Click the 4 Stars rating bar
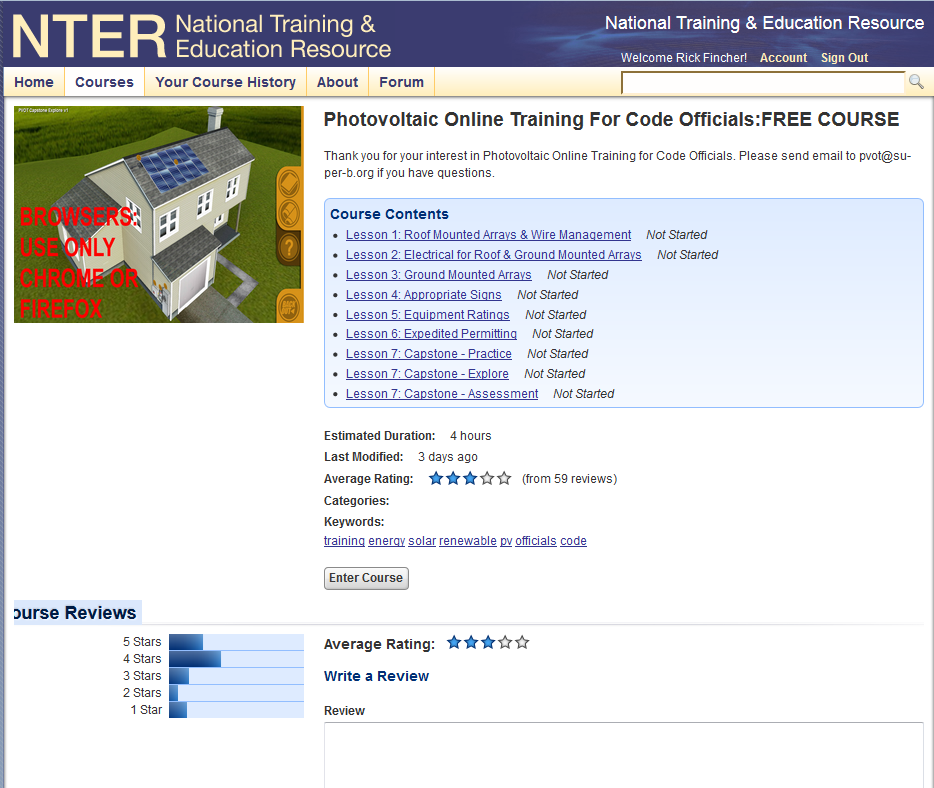The image size is (934, 788). [195, 658]
